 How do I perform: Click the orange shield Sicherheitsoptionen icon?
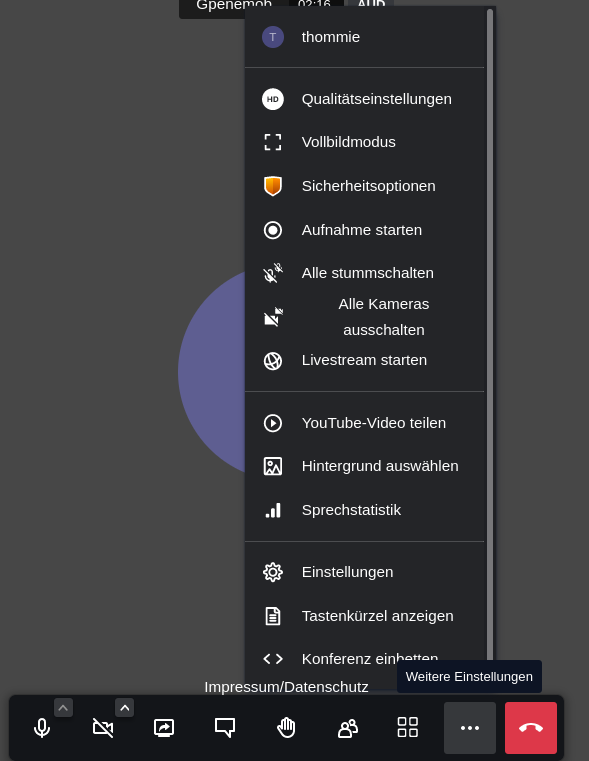(273, 186)
